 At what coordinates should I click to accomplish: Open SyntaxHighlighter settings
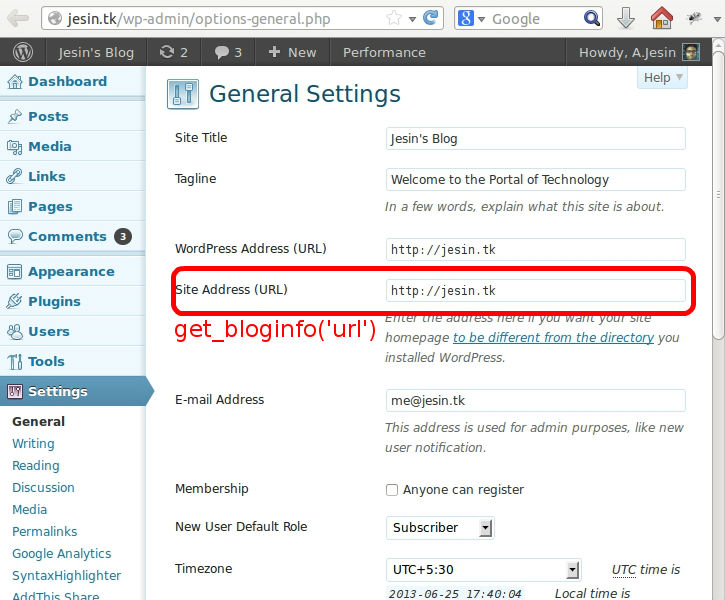[x=66, y=576]
